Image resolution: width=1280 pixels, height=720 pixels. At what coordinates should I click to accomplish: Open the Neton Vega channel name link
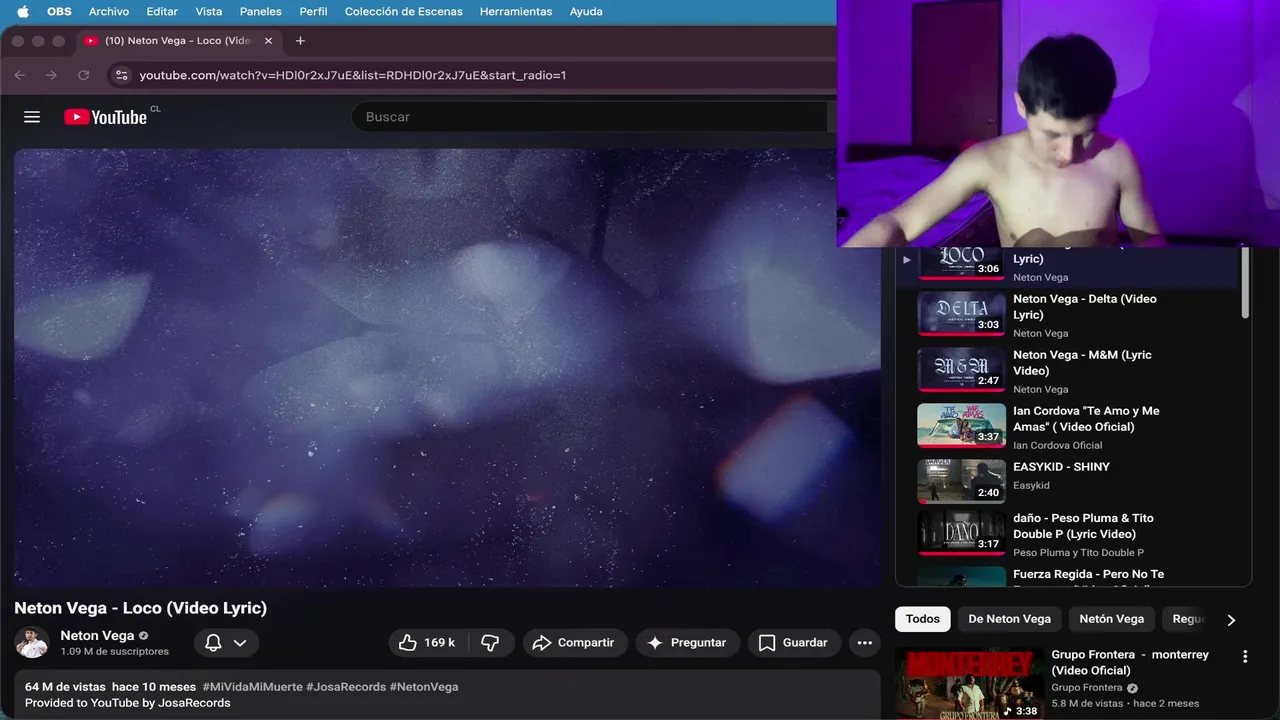[x=97, y=635]
